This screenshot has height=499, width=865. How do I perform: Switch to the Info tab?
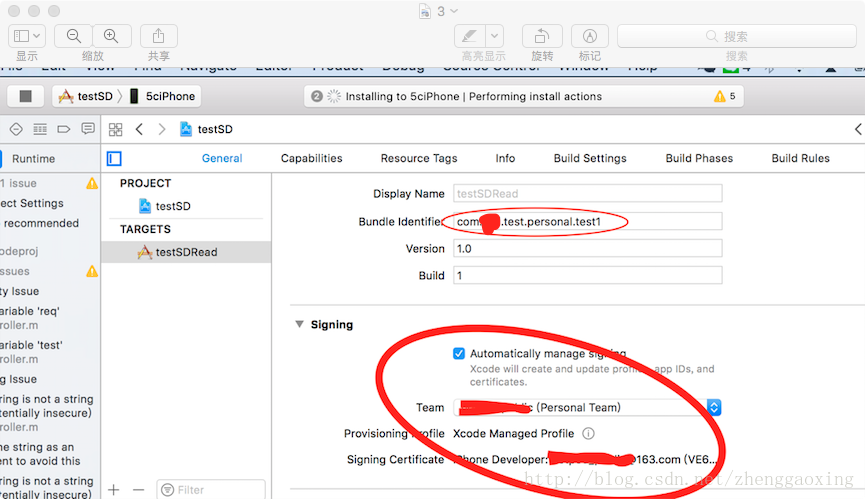pyautogui.click(x=505, y=158)
